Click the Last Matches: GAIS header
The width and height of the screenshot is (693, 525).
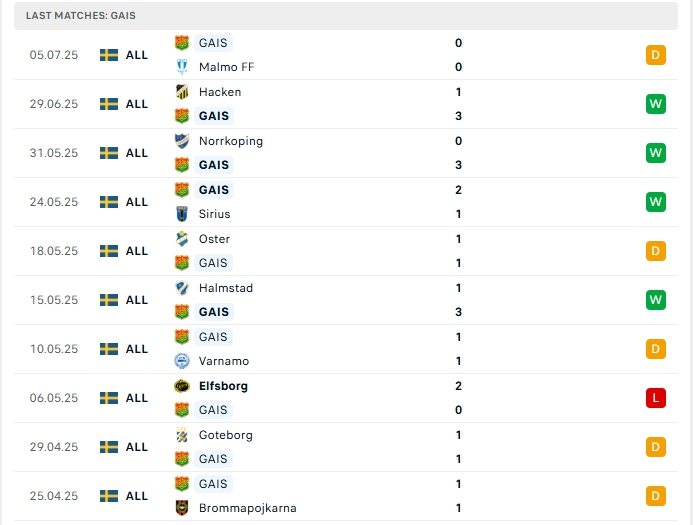[x=81, y=16]
